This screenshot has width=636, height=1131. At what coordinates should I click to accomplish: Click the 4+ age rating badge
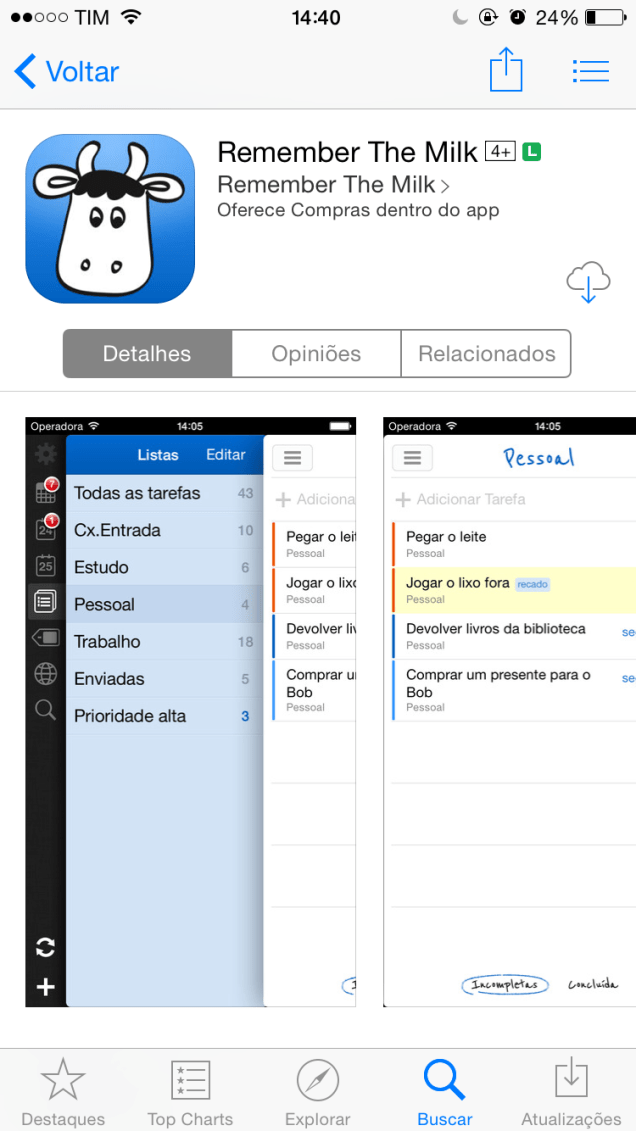(500, 151)
